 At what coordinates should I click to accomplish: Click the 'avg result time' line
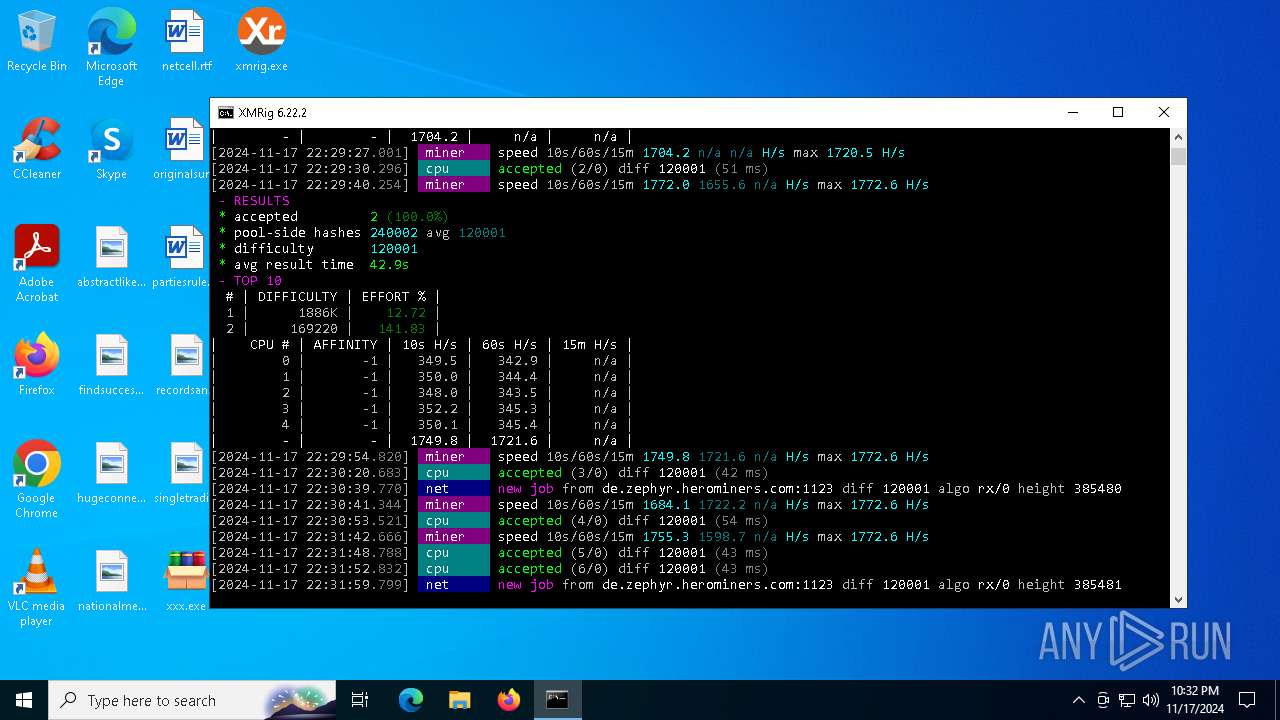click(x=314, y=265)
